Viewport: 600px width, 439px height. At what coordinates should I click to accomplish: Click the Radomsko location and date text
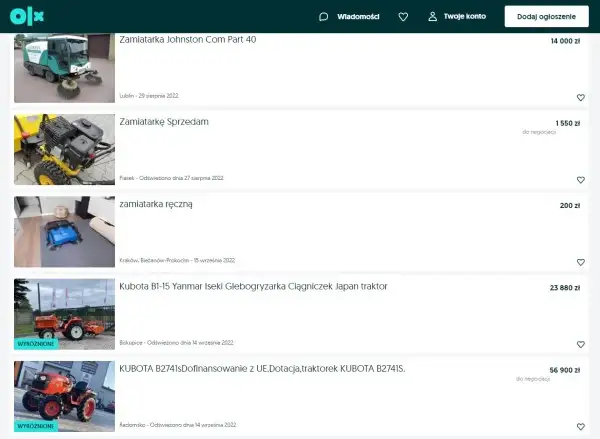[x=178, y=425]
